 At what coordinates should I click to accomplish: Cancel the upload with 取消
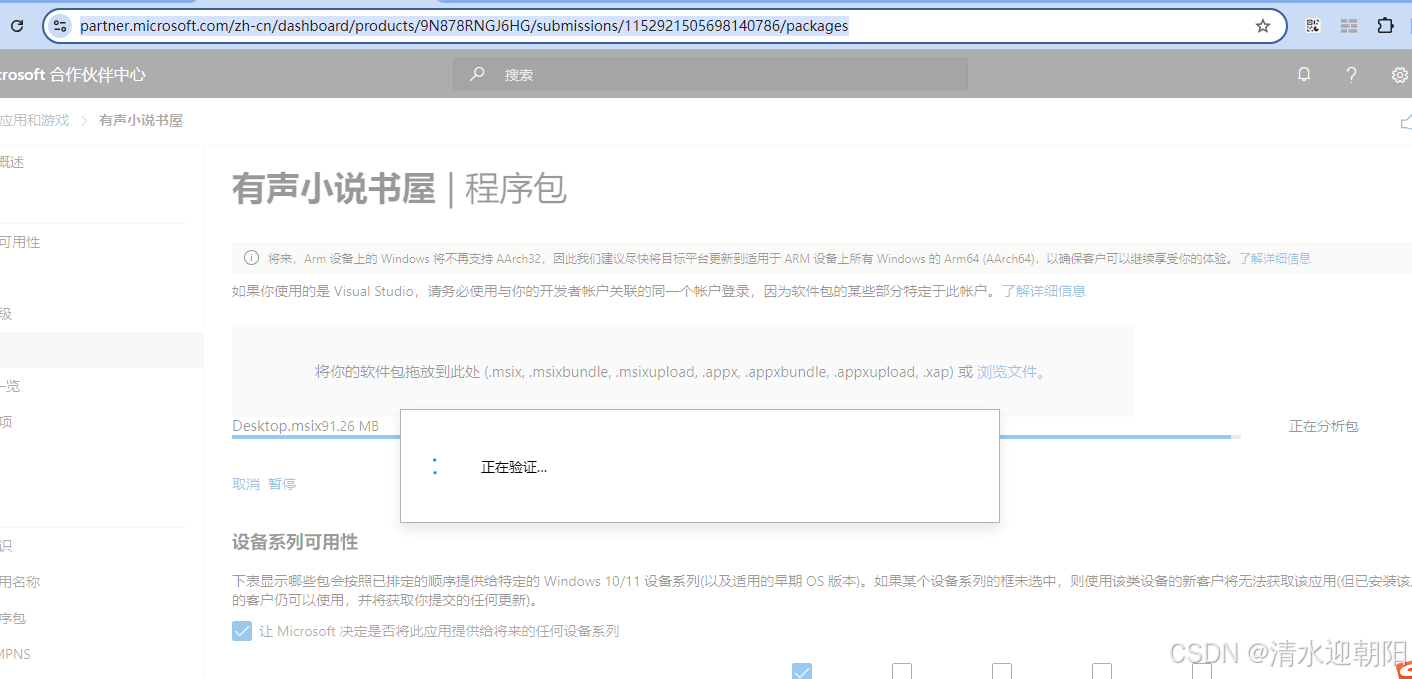246,484
